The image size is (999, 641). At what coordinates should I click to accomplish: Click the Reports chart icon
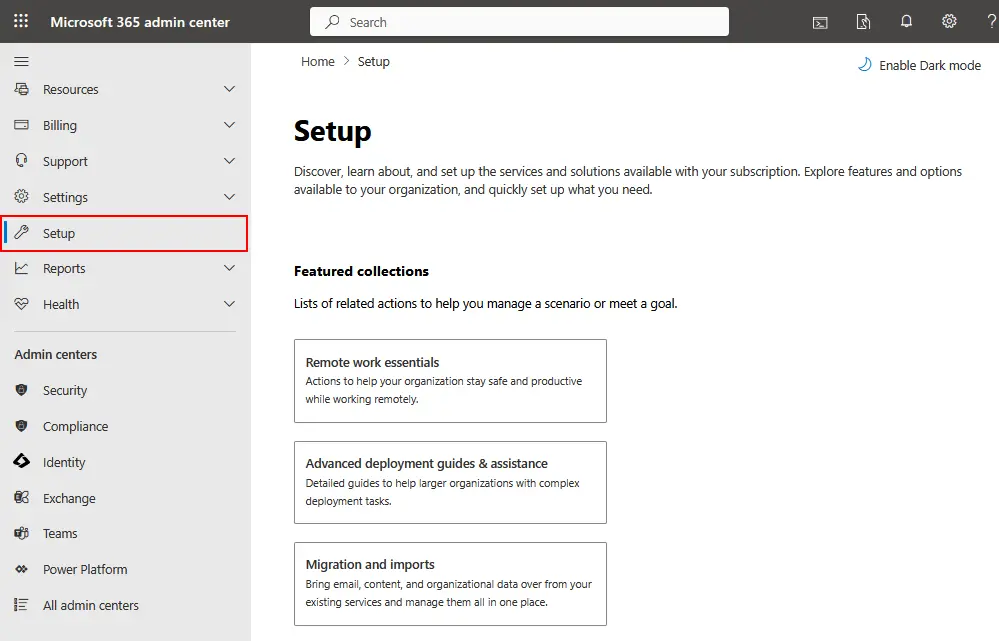coord(22,268)
